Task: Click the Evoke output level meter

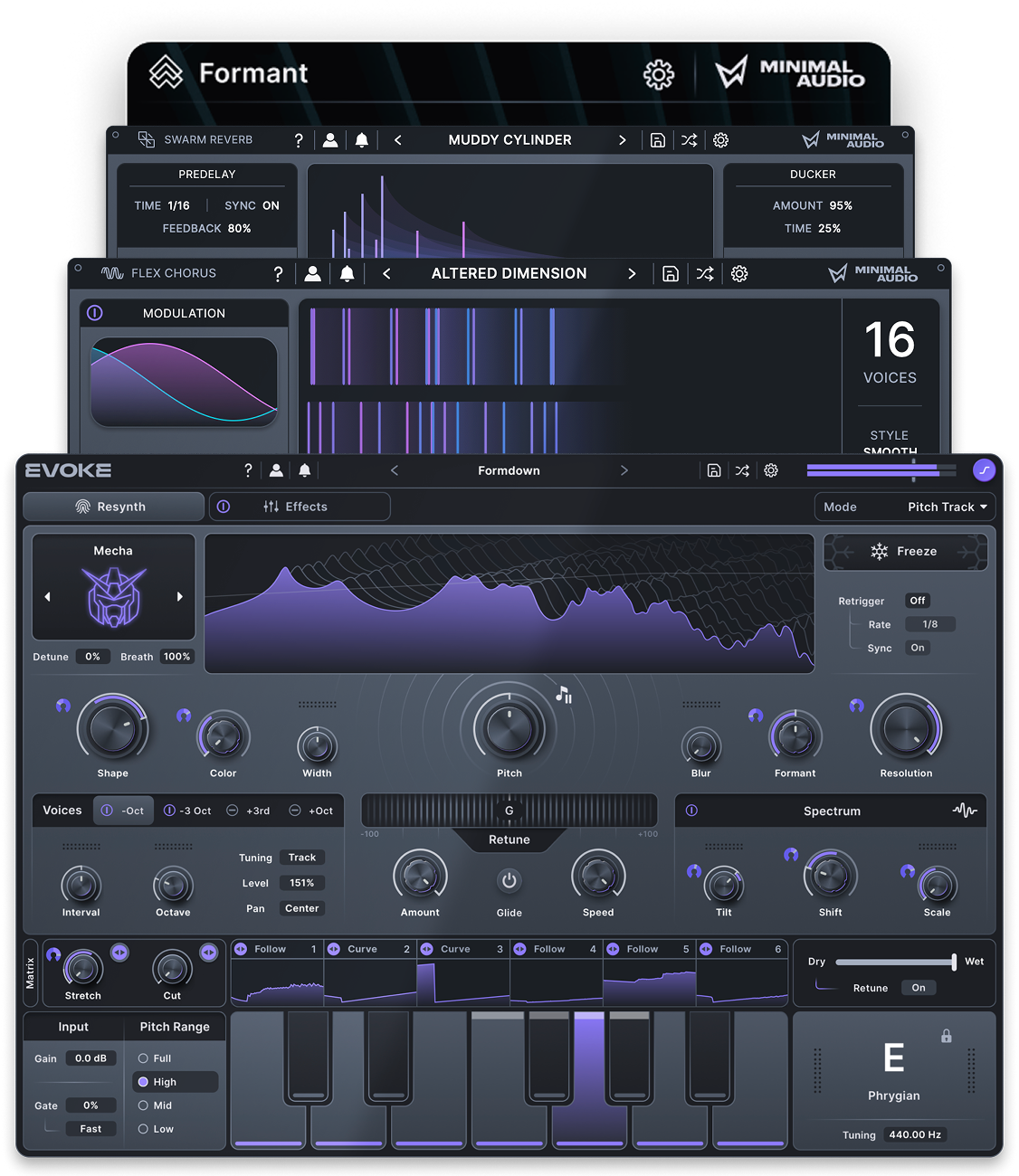Action: [881, 470]
